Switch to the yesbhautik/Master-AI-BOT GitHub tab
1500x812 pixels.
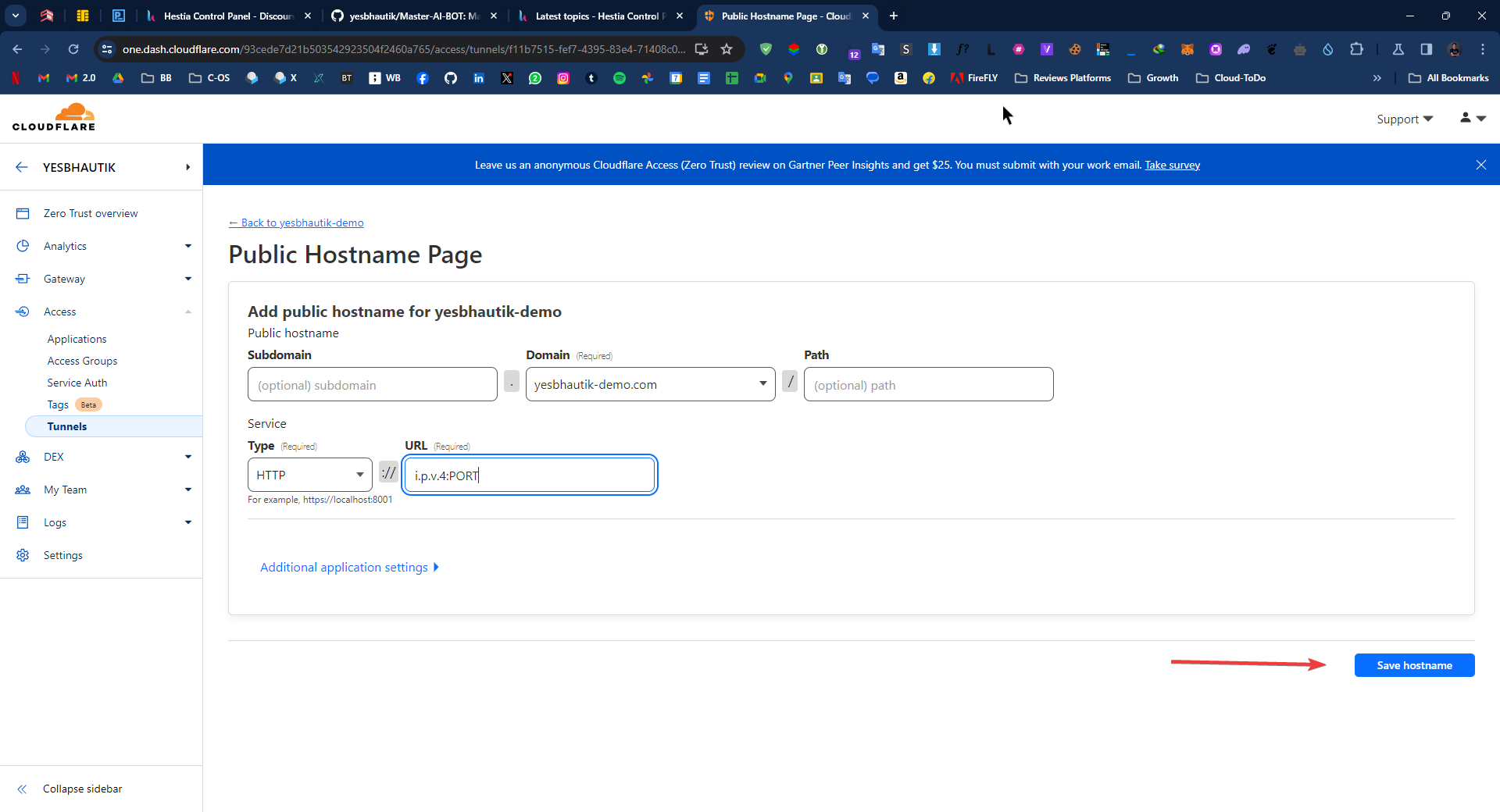[x=413, y=16]
